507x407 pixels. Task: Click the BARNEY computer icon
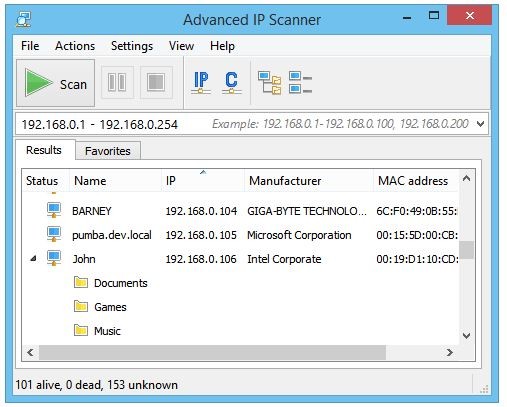click(54, 210)
